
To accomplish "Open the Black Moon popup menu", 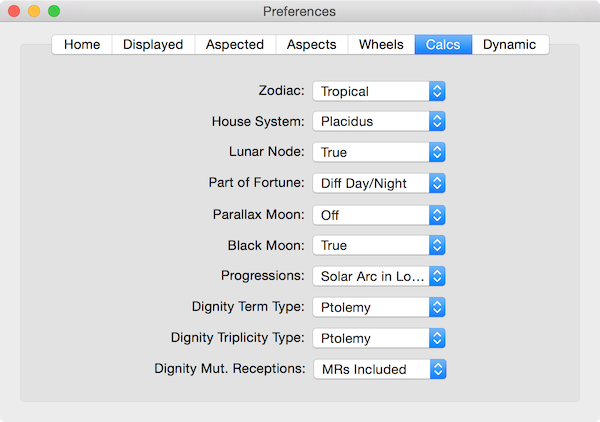I will (x=379, y=245).
